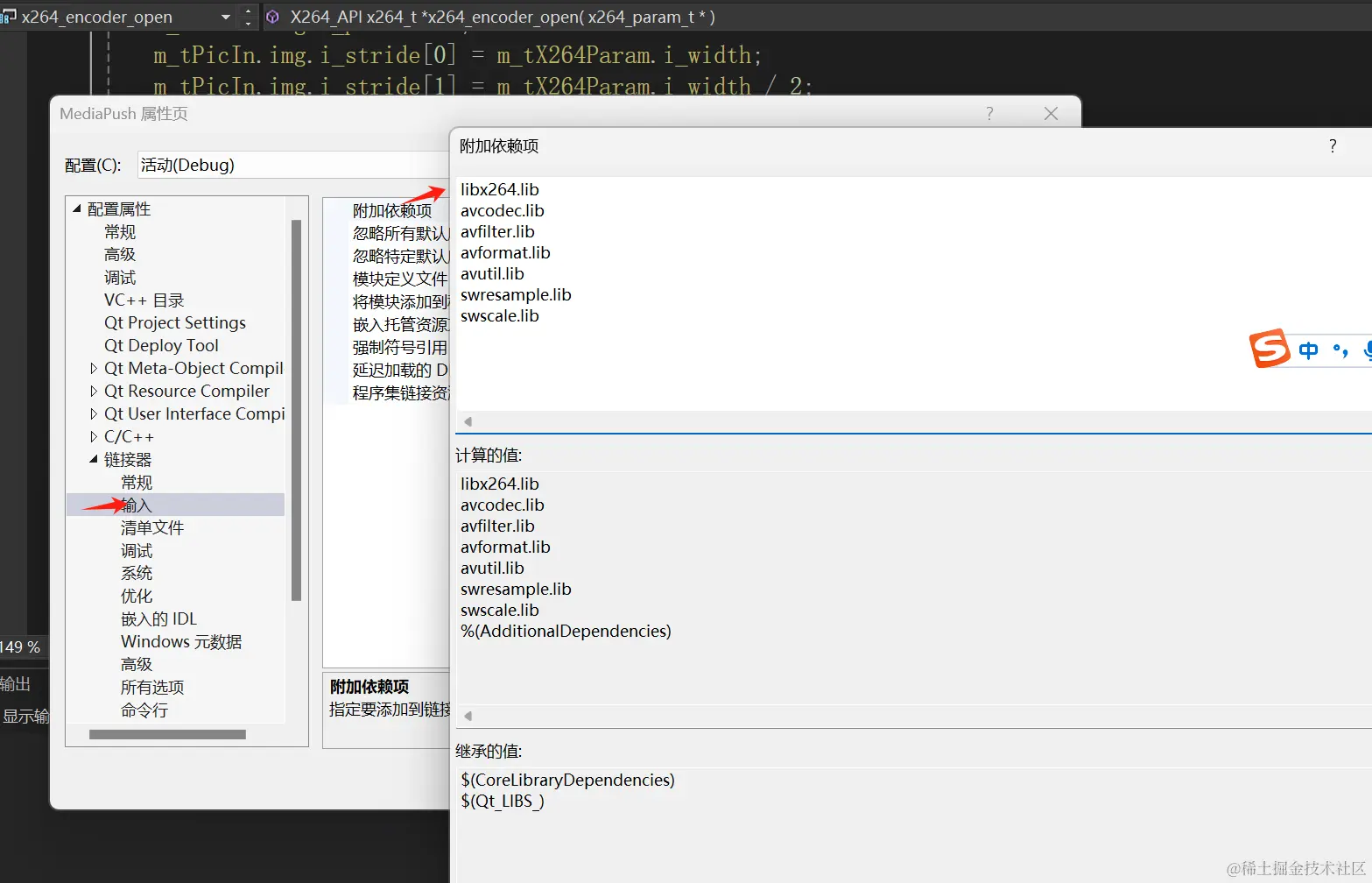The height and width of the screenshot is (883, 1372).
Task: Click avcodec.lib in top edit box
Action: pyautogui.click(x=503, y=211)
